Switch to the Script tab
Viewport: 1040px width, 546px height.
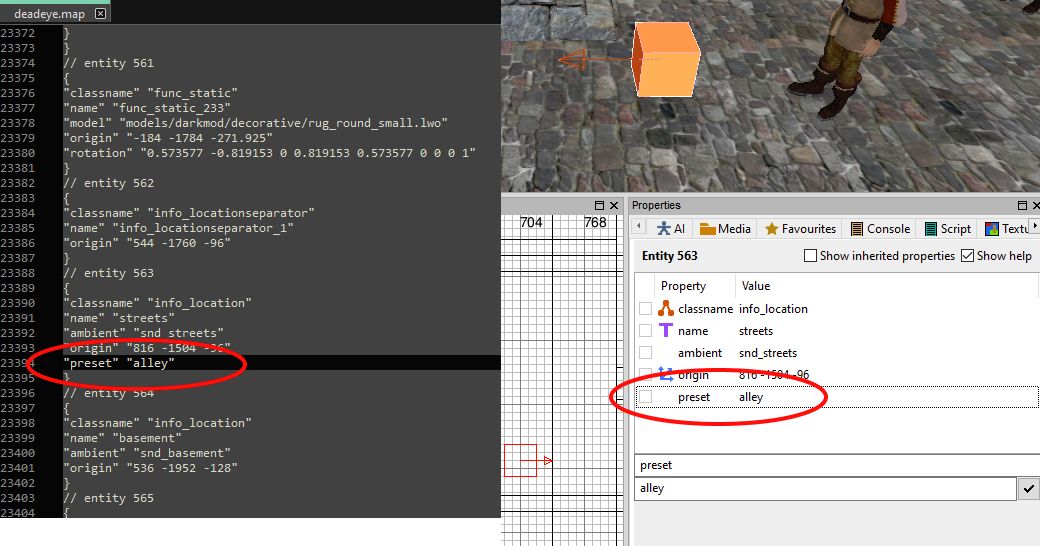click(x=948, y=229)
